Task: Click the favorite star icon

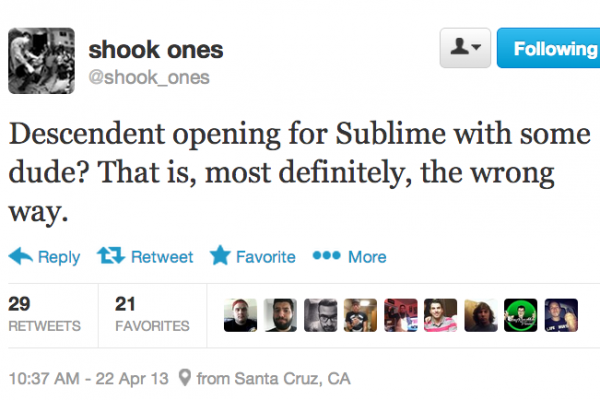Action: pos(220,257)
